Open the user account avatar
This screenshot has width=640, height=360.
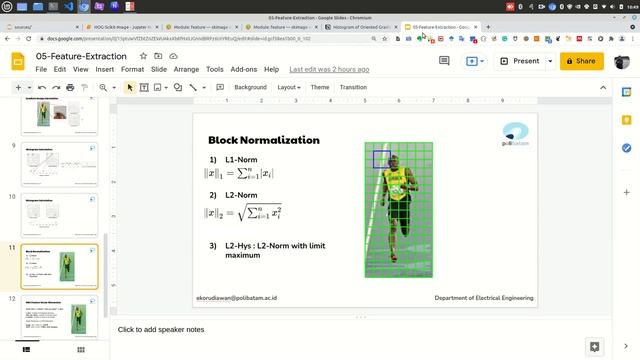(x=622, y=61)
